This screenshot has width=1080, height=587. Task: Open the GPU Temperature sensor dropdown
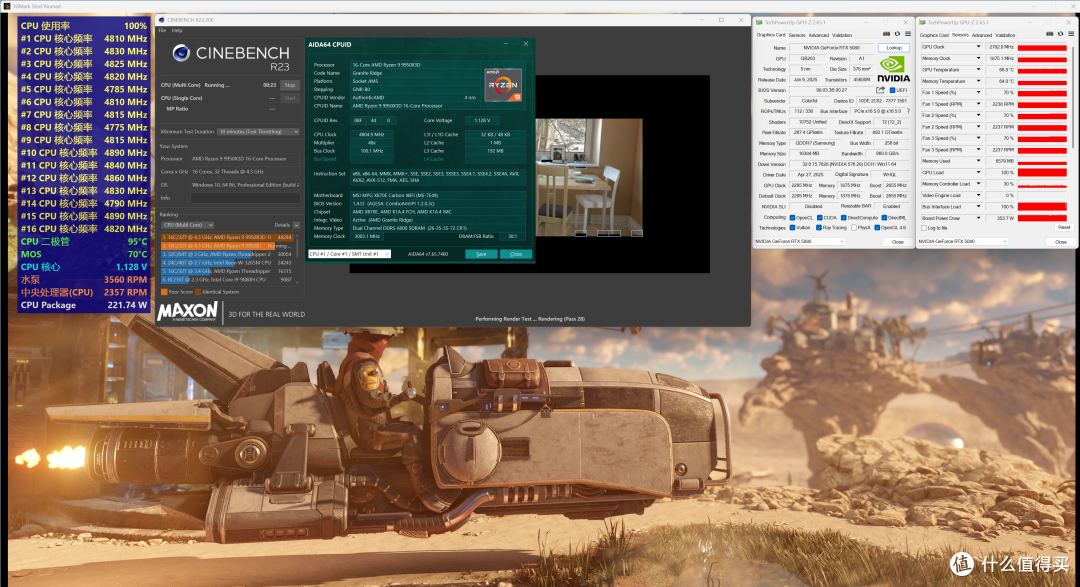pyautogui.click(x=978, y=70)
